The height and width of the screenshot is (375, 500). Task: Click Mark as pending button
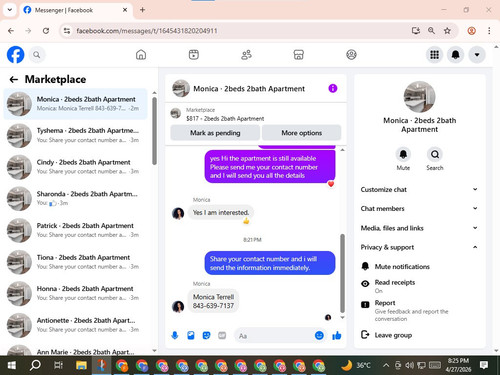click(x=215, y=133)
